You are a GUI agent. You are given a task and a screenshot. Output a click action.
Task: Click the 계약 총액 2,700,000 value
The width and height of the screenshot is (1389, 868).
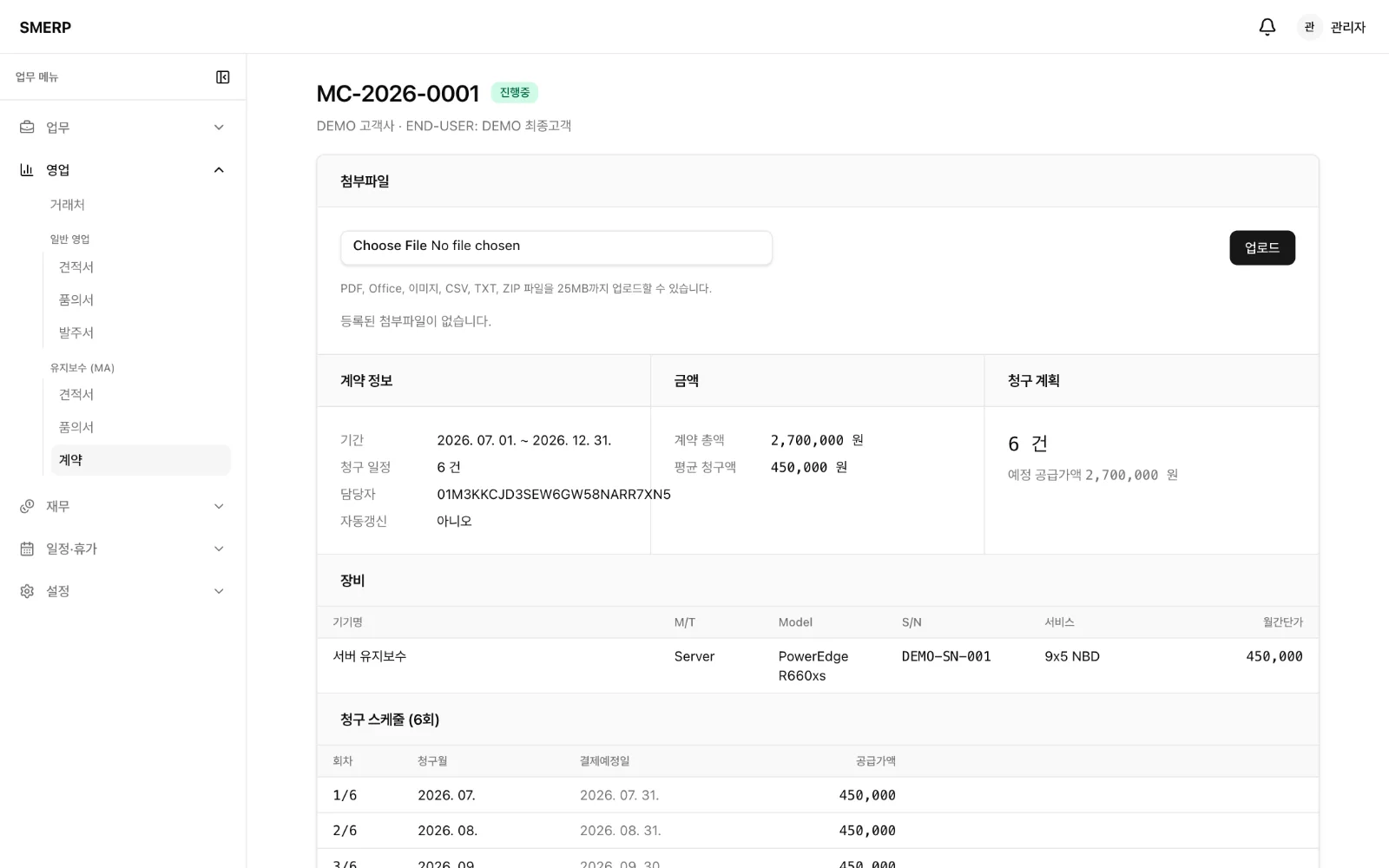pyautogui.click(x=817, y=441)
